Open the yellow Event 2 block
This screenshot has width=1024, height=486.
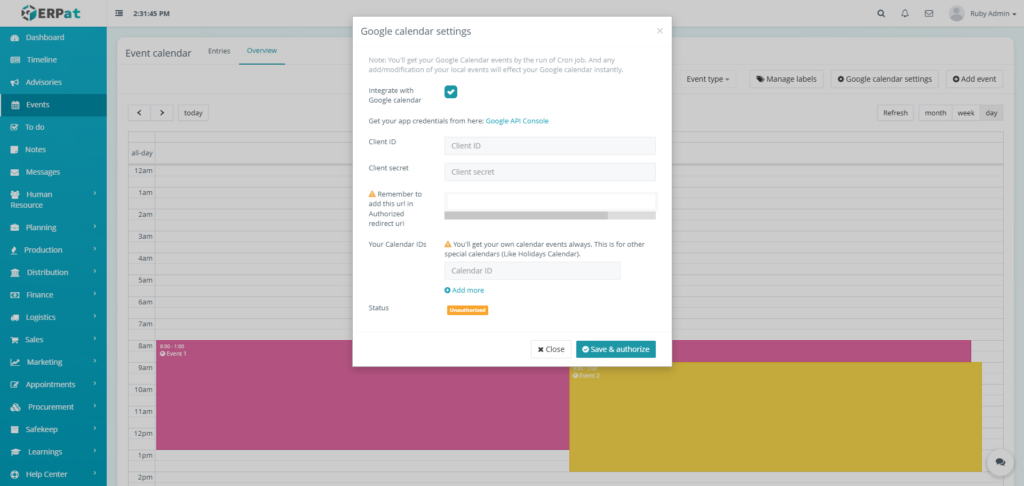775,417
